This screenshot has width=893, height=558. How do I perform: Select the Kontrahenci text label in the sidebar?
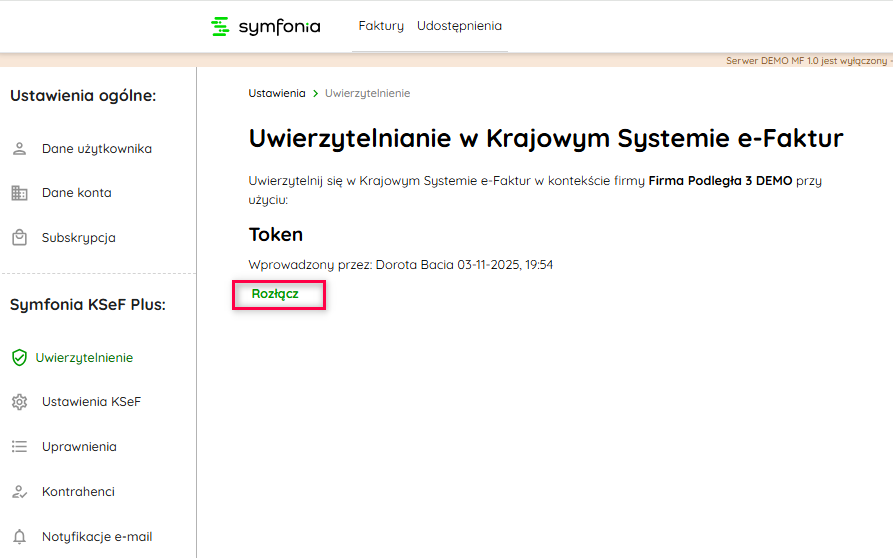click(78, 492)
